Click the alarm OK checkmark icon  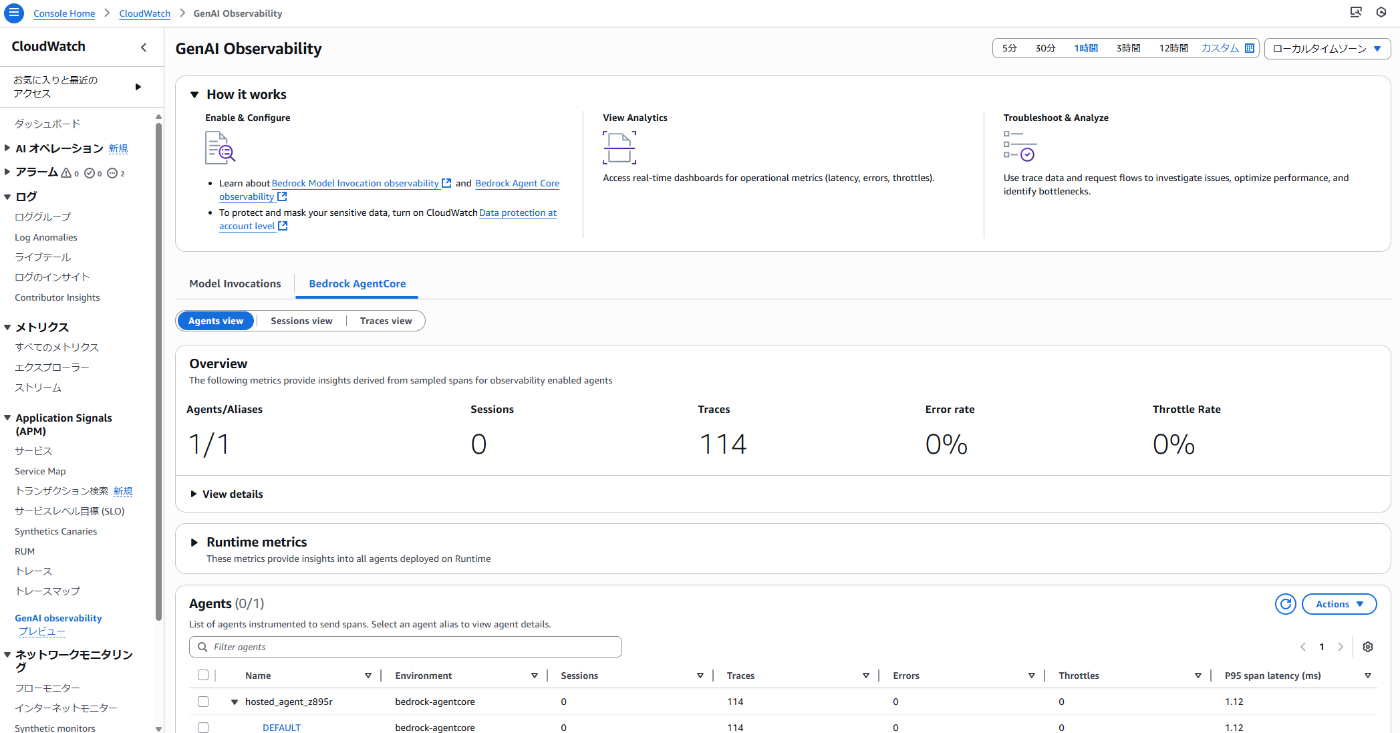(x=89, y=173)
